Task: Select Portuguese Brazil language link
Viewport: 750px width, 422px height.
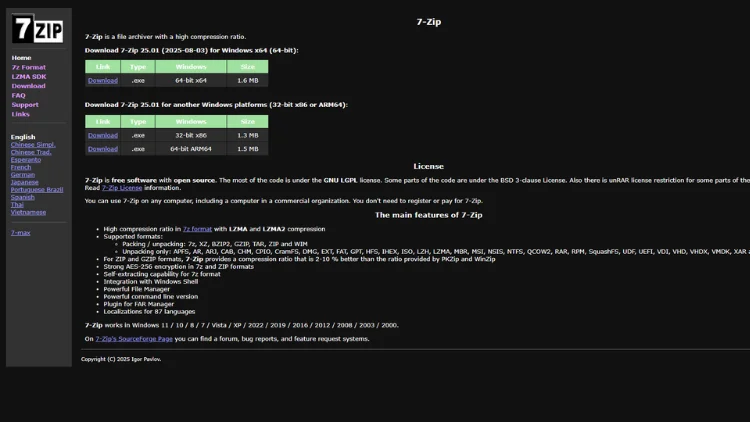Action: click(37, 190)
